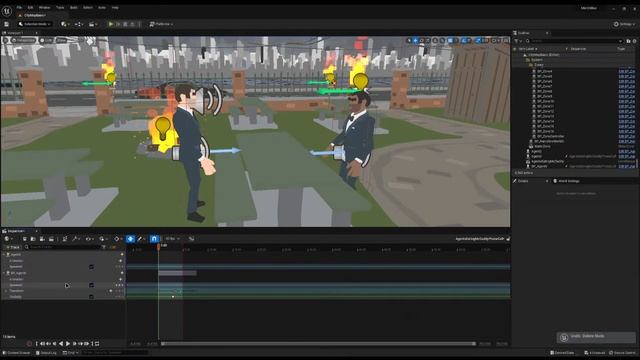This screenshot has width=640, height=360.
Task: Open the Sequencer frame rate dropdown
Action: click(x=172, y=239)
